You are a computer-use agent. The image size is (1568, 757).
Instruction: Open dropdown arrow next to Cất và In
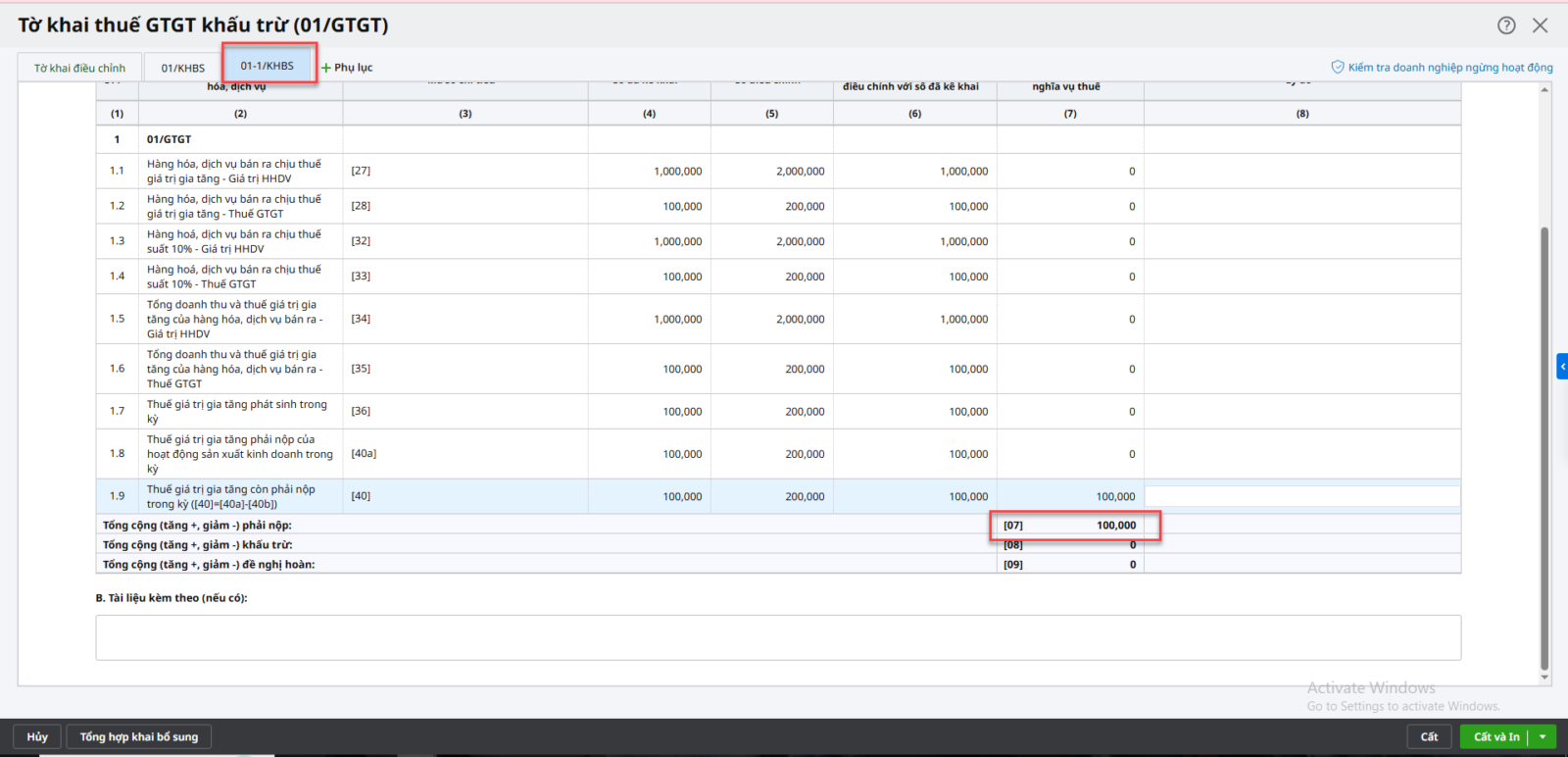pyautogui.click(x=1543, y=736)
